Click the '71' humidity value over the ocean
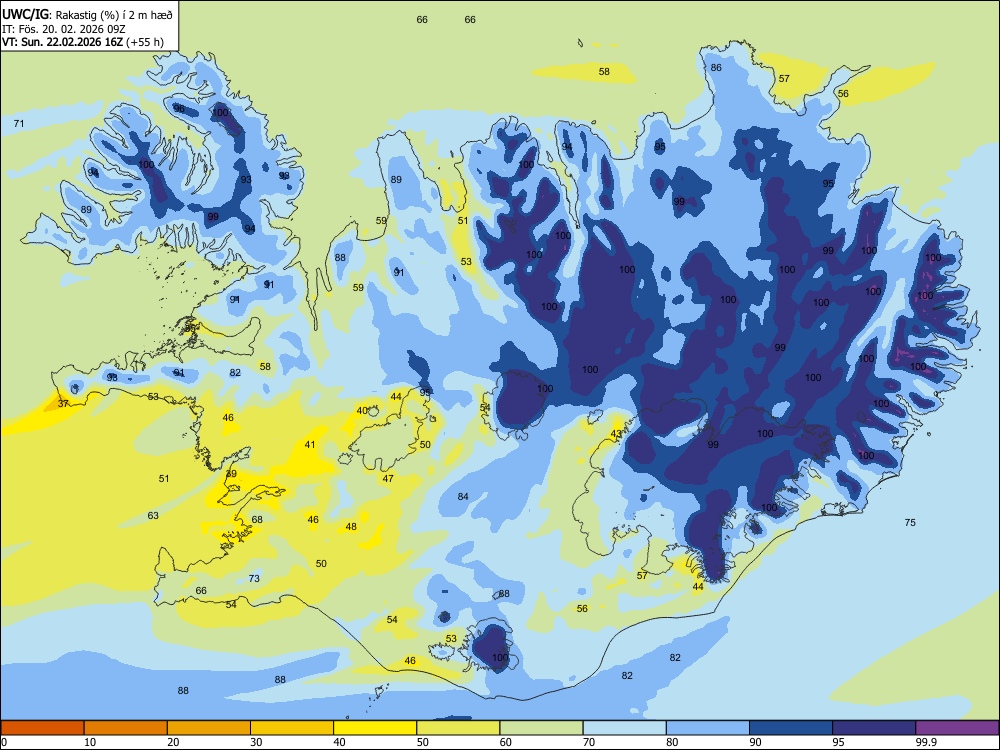Image resolution: width=1000 pixels, height=750 pixels. 19,124
